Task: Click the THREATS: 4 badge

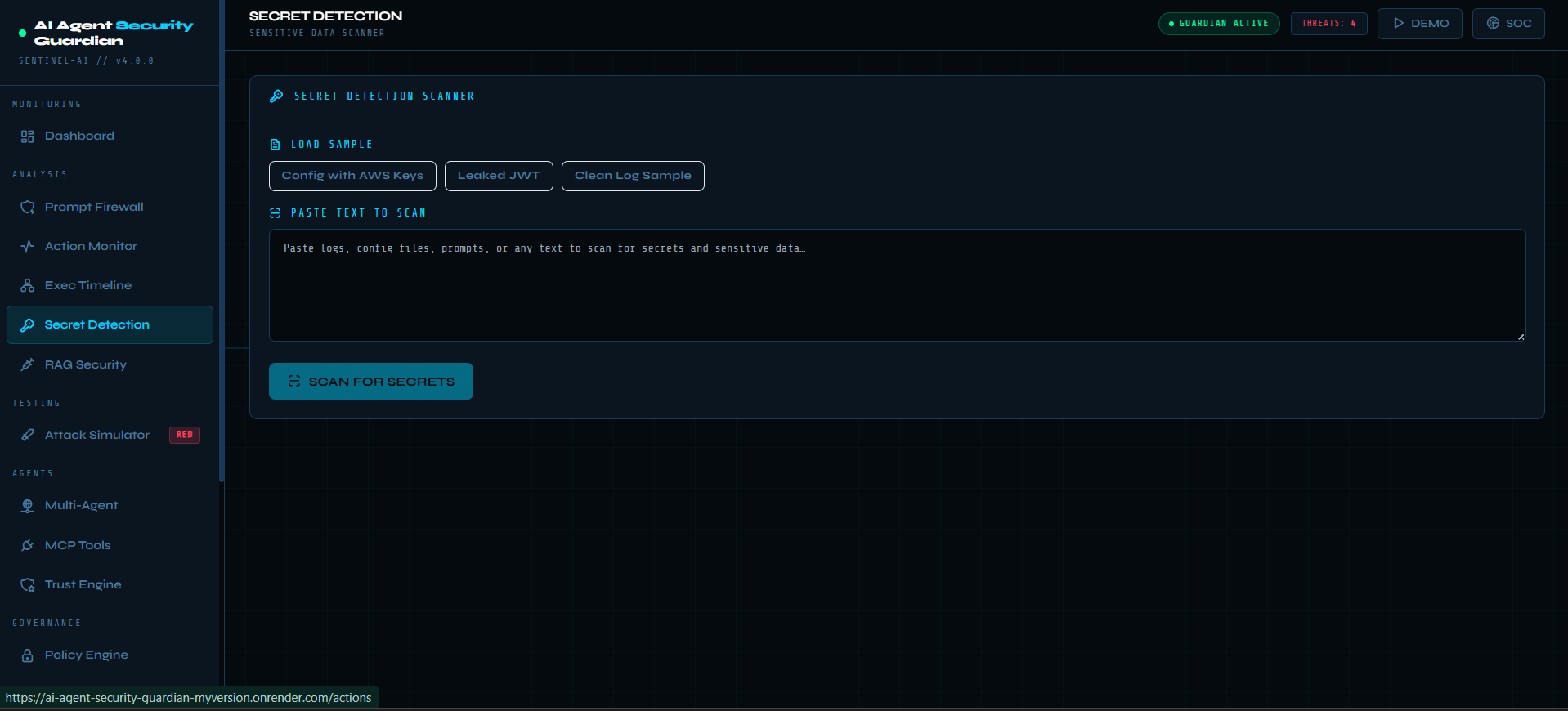Action: point(1329,24)
